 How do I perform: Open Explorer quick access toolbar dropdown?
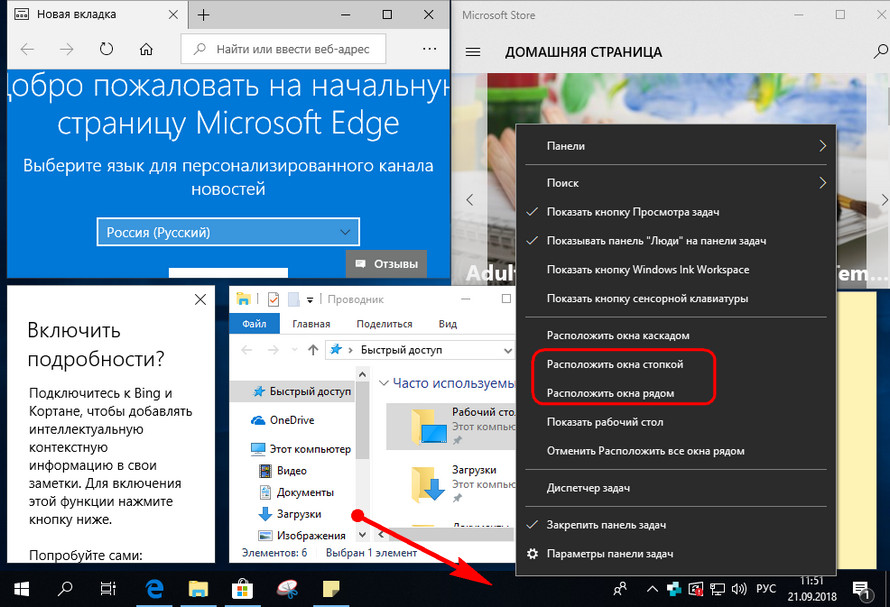click(x=310, y=299)
